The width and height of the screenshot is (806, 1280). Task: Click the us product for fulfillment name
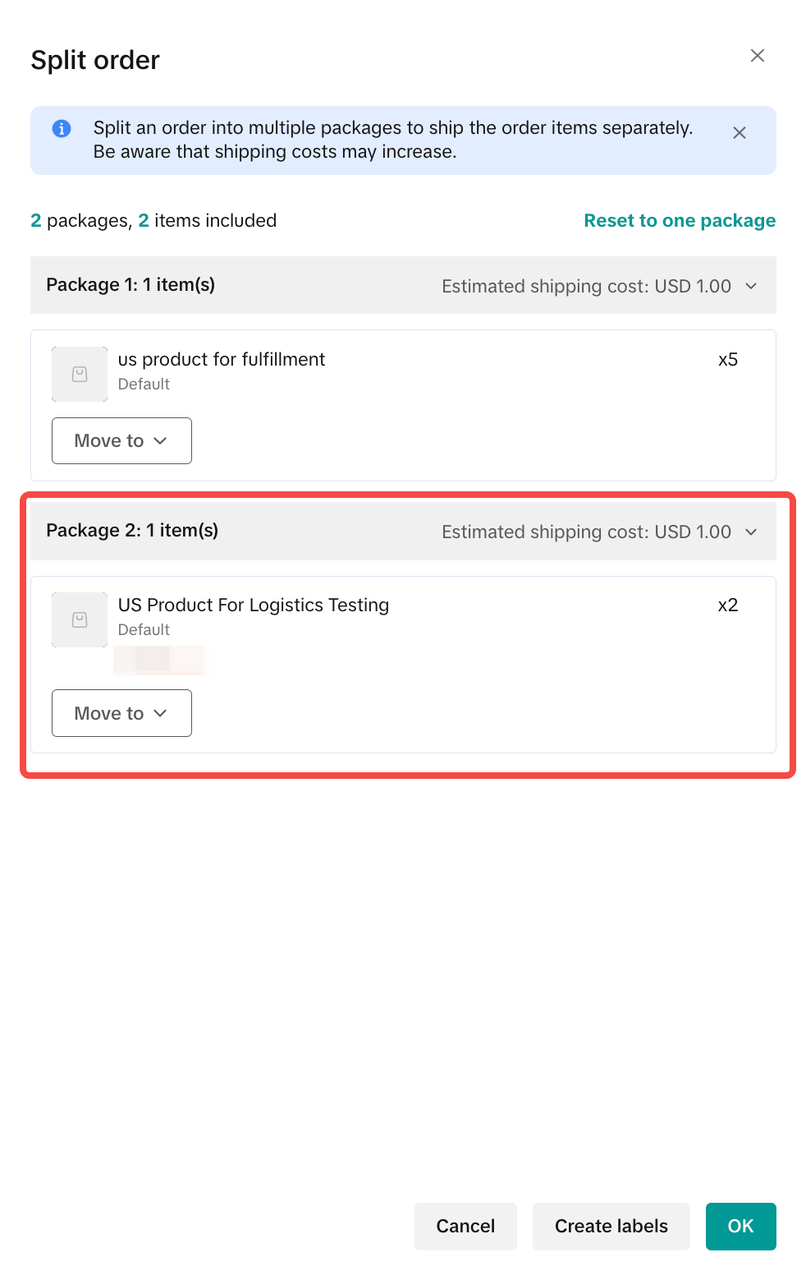(x=221, y=359)
